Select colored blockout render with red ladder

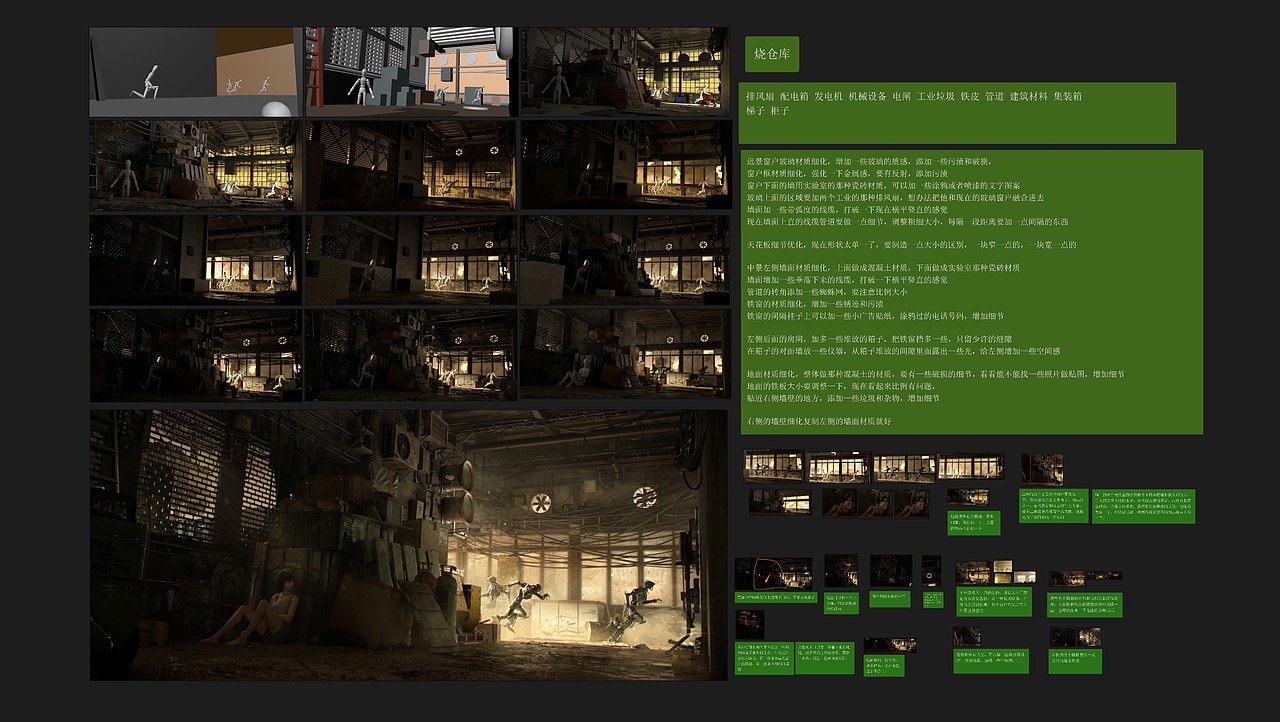point(411,72)
